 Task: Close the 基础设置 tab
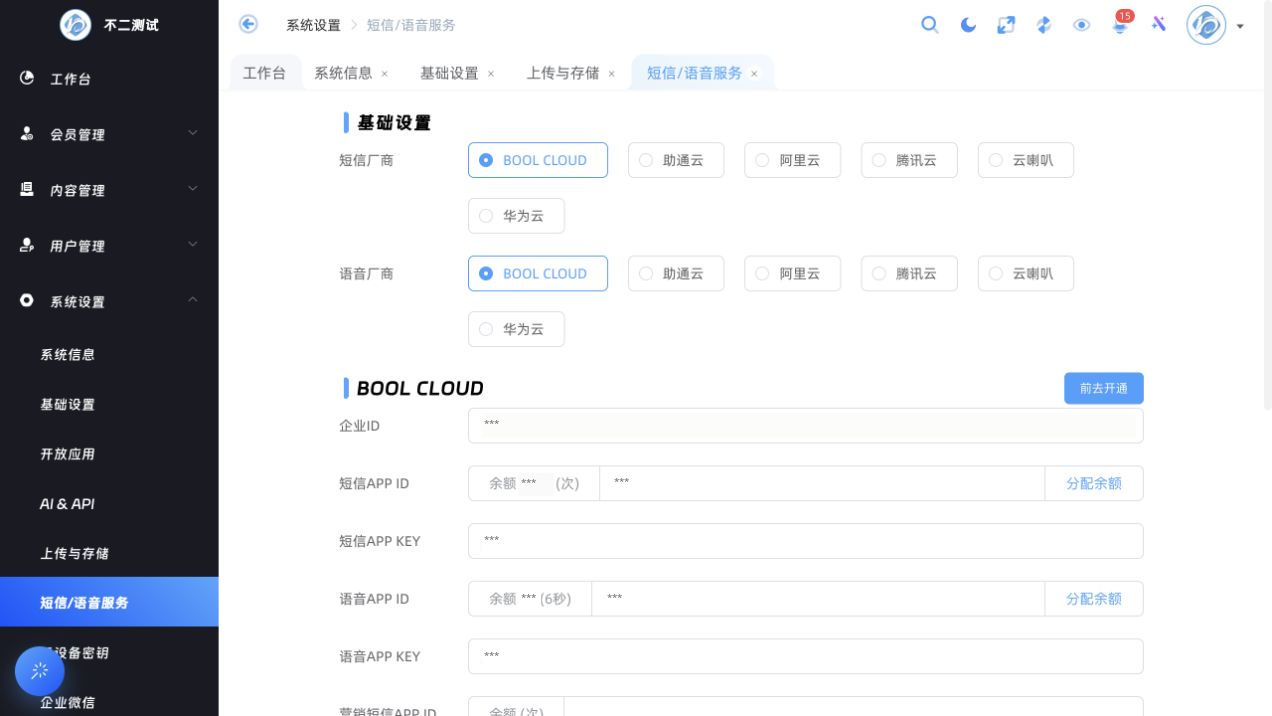pyautogui.click(x=491, y=74)
